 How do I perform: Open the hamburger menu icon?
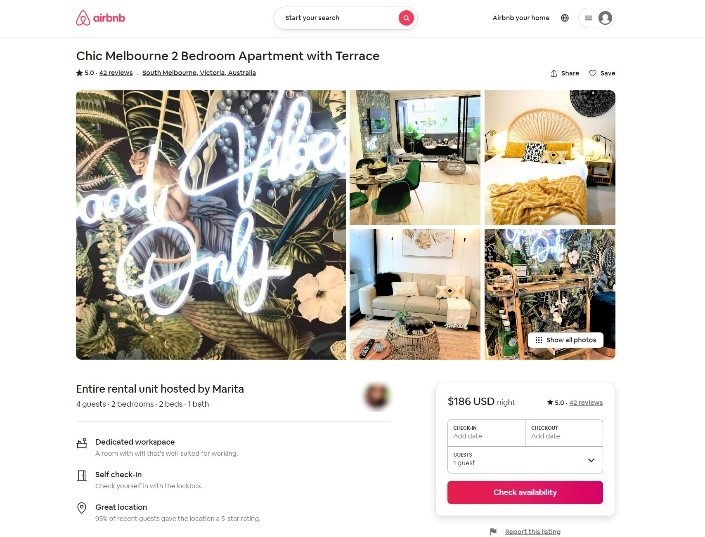point(588,18)
